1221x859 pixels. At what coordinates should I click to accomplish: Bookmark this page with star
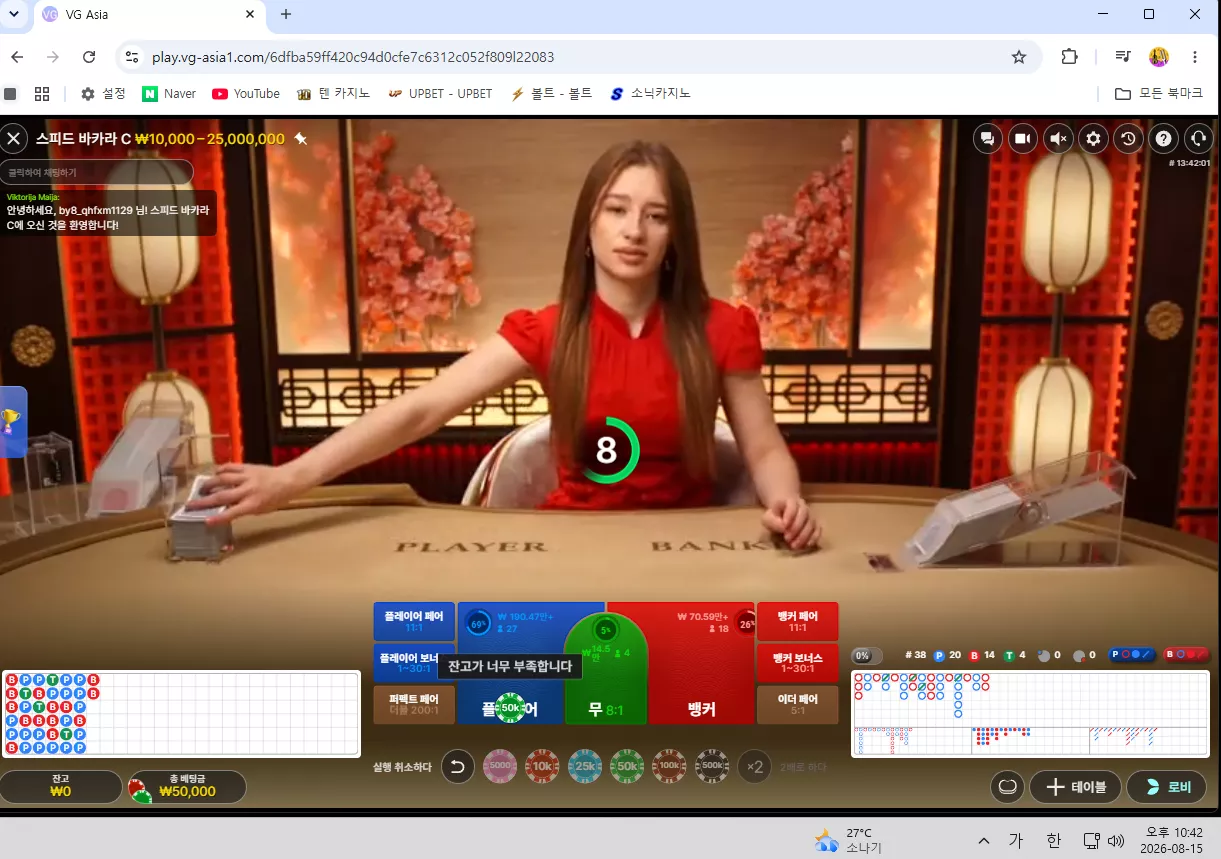1019,57
